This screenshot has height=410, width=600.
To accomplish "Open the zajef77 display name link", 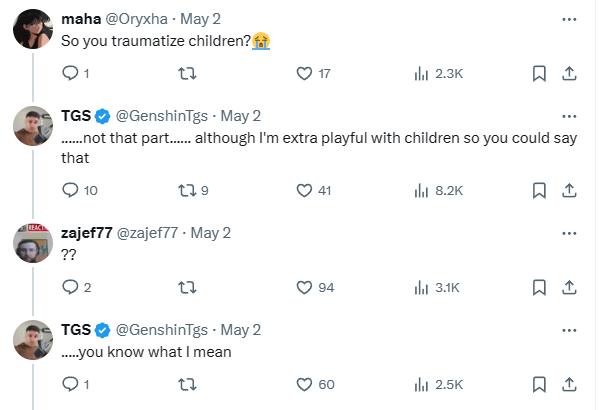I will tap(88, 233).
